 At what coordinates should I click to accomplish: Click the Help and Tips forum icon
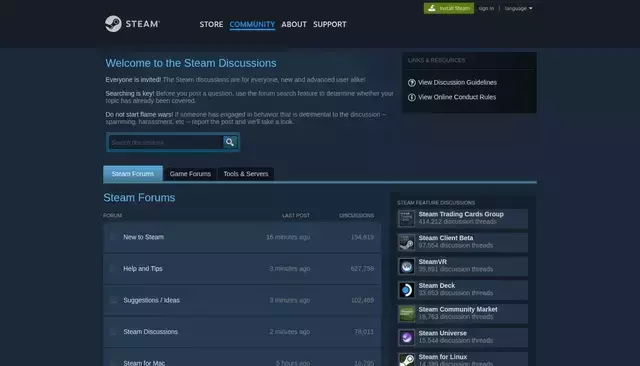click(x=113, y=268)
